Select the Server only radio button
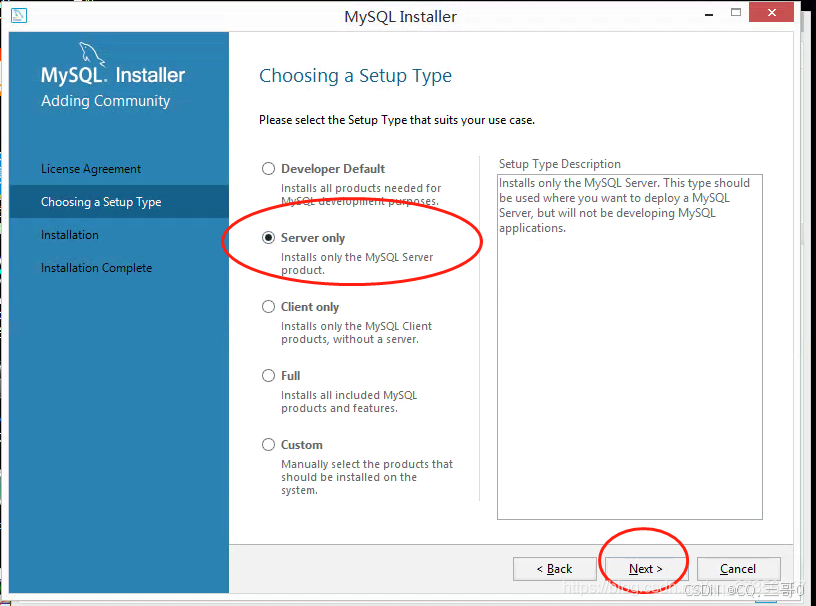 point(268,238)
